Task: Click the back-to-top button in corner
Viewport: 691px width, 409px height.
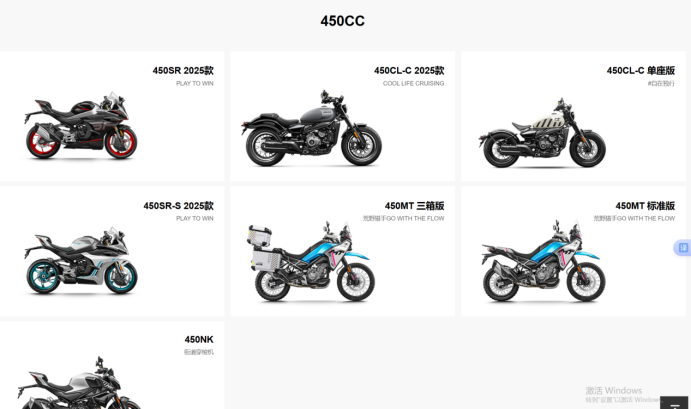Action: 674,402
